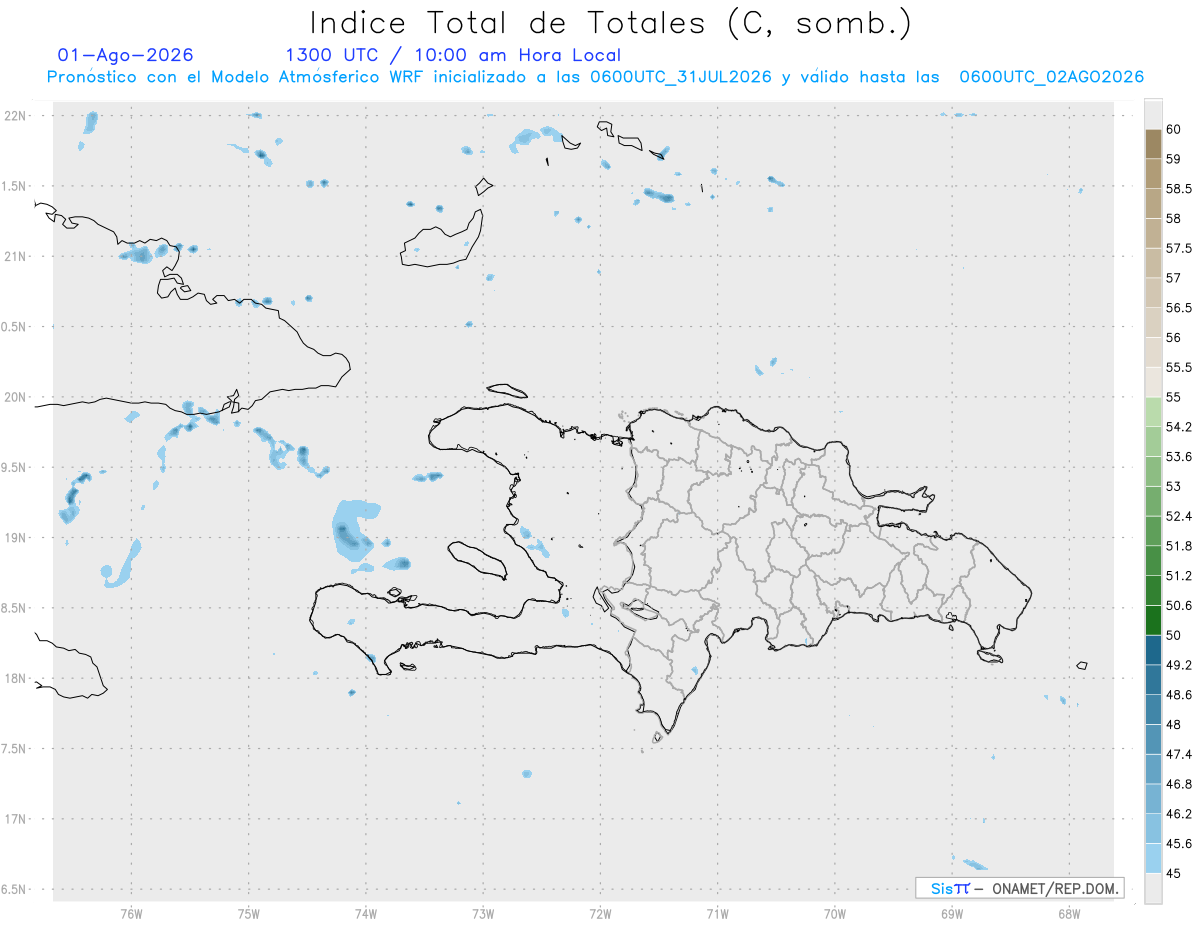Click the "70W" longitude label
Image resolution: width=1200 pixels, height=927 pixels.
click(835, 913)
